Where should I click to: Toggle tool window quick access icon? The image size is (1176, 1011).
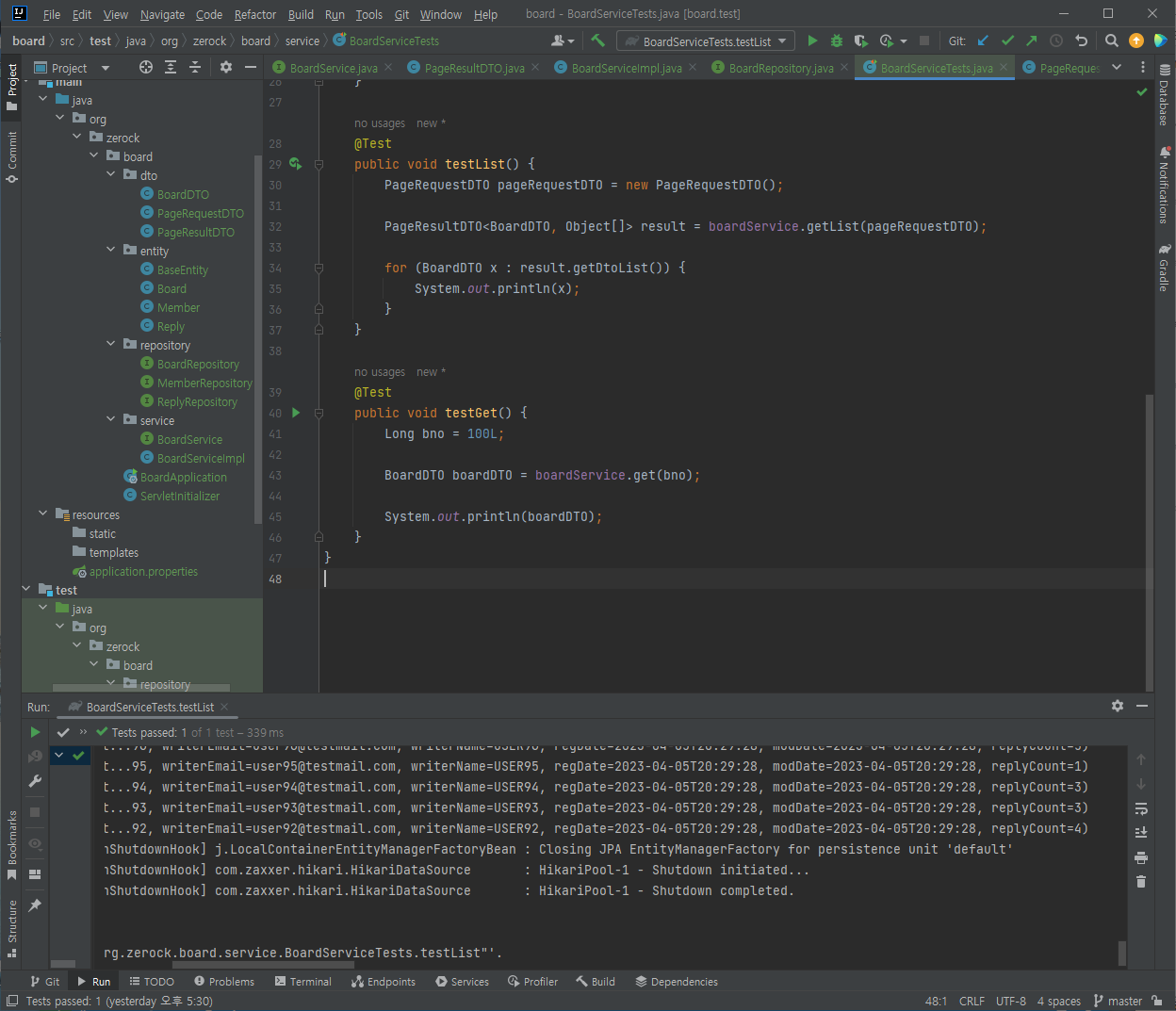(x=11, y=1000)
